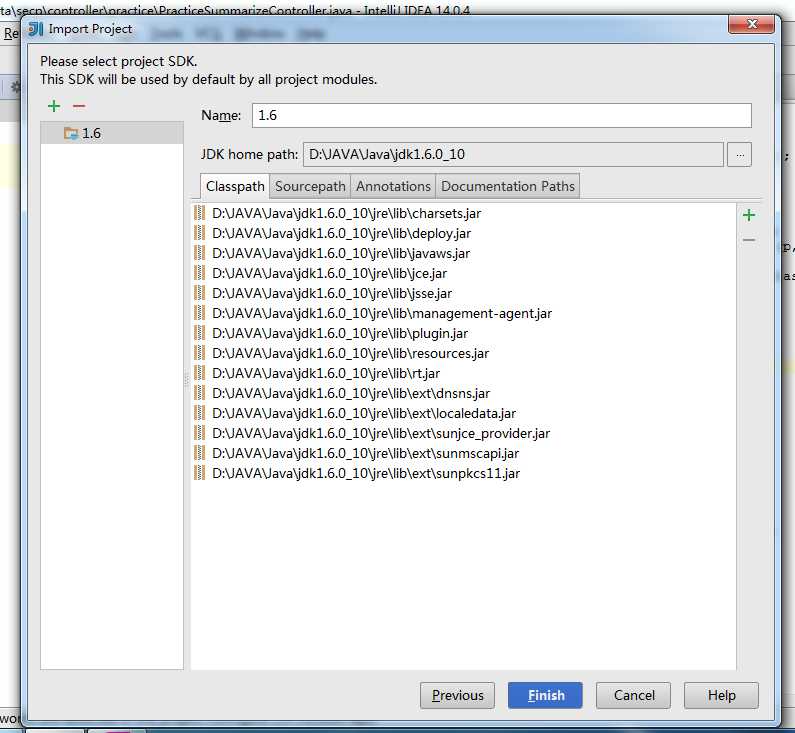Screen dimensions: 795x733
Task: Remove selected SDK with red minus
Action: point(79,106)
